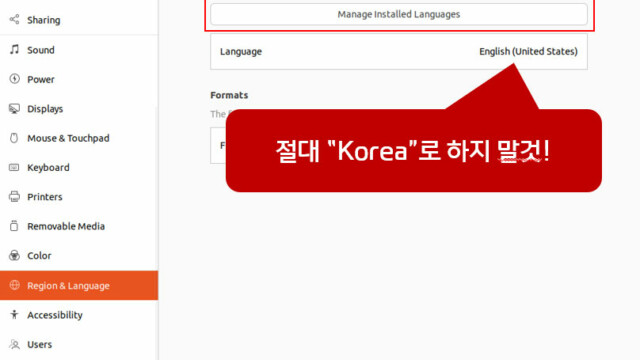Select English (United States) language value
Screen dimensions: 640x360
coord(528,51)
